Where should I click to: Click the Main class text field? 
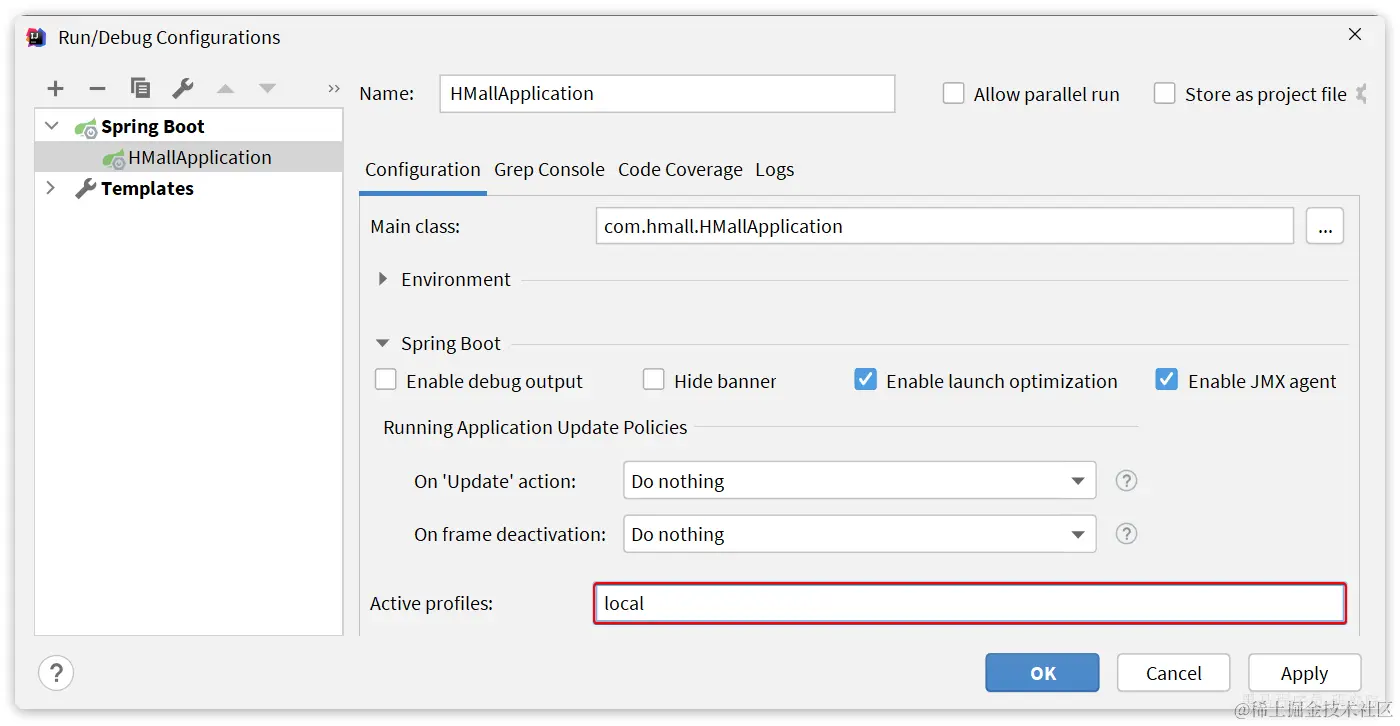(945, 226)
